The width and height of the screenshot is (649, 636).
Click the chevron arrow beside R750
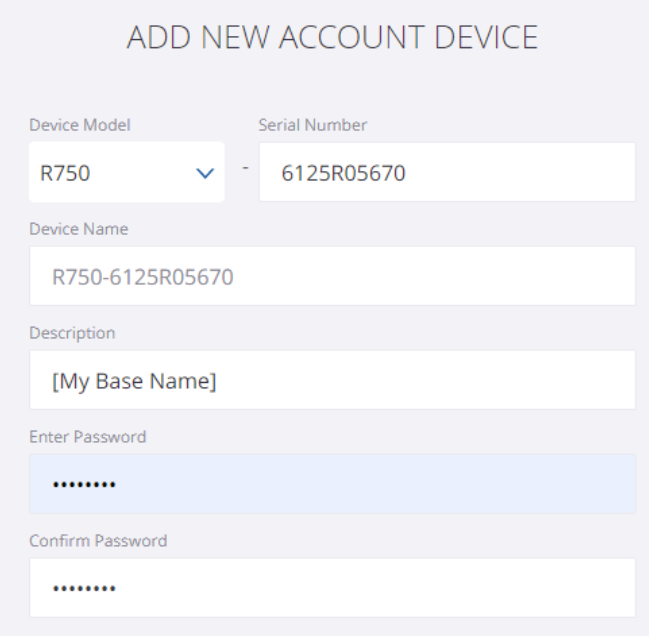[205, 174]
